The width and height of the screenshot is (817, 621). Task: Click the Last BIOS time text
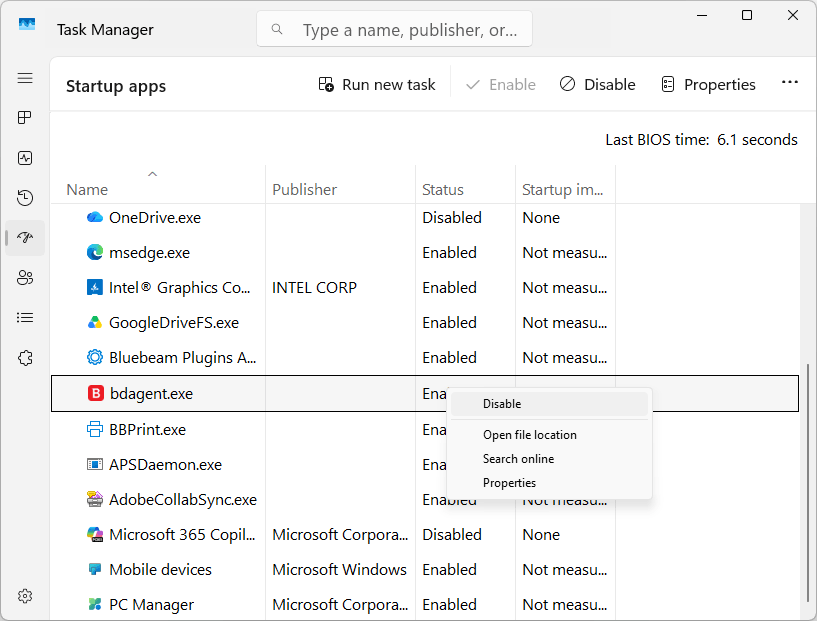701,140
